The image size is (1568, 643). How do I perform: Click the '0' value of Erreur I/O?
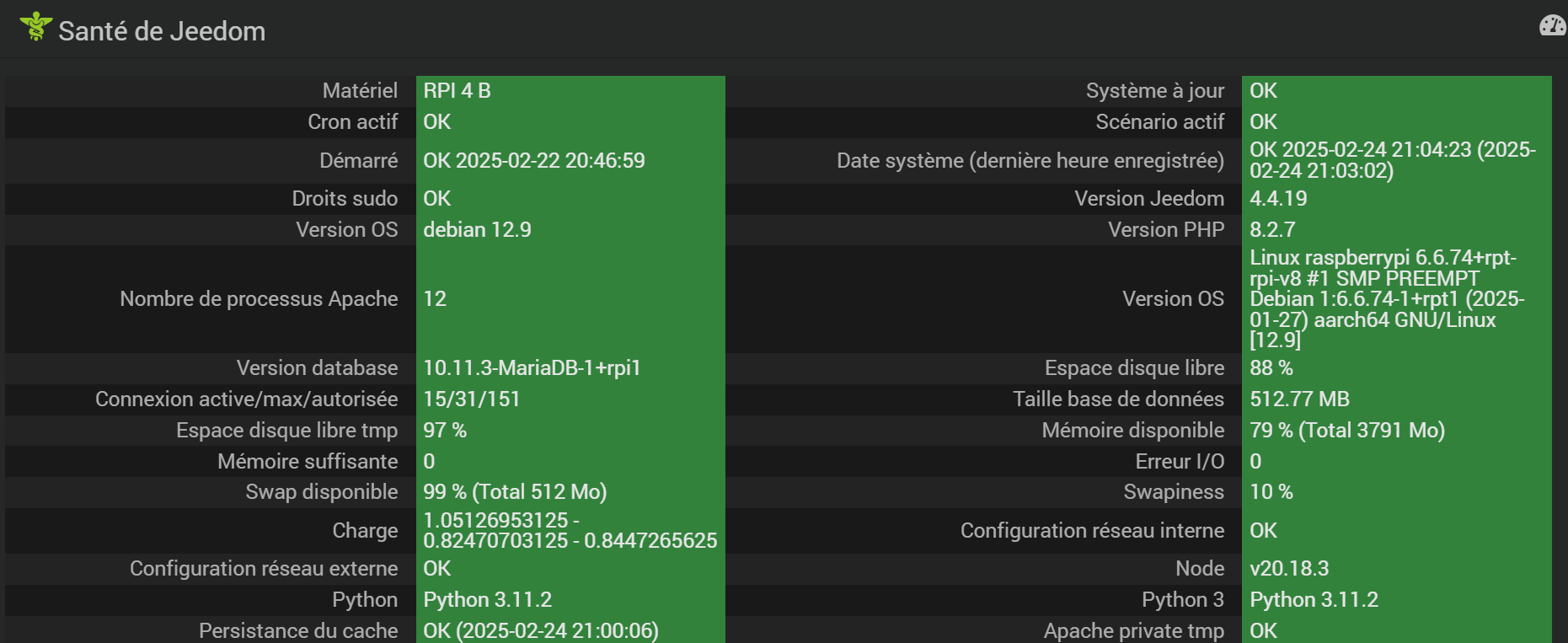(1255, 461)
